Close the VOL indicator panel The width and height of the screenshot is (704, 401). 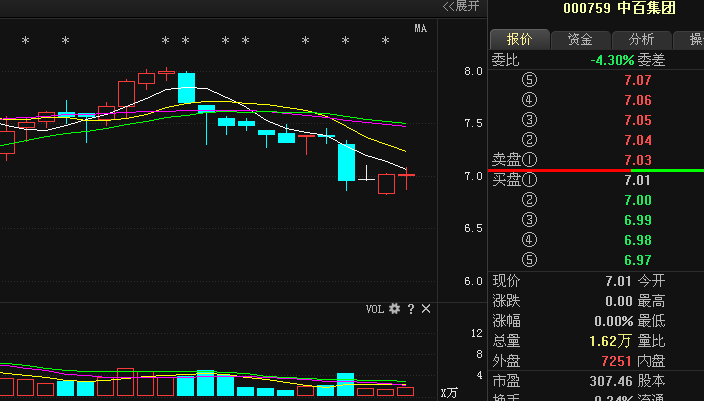(426, 309)
